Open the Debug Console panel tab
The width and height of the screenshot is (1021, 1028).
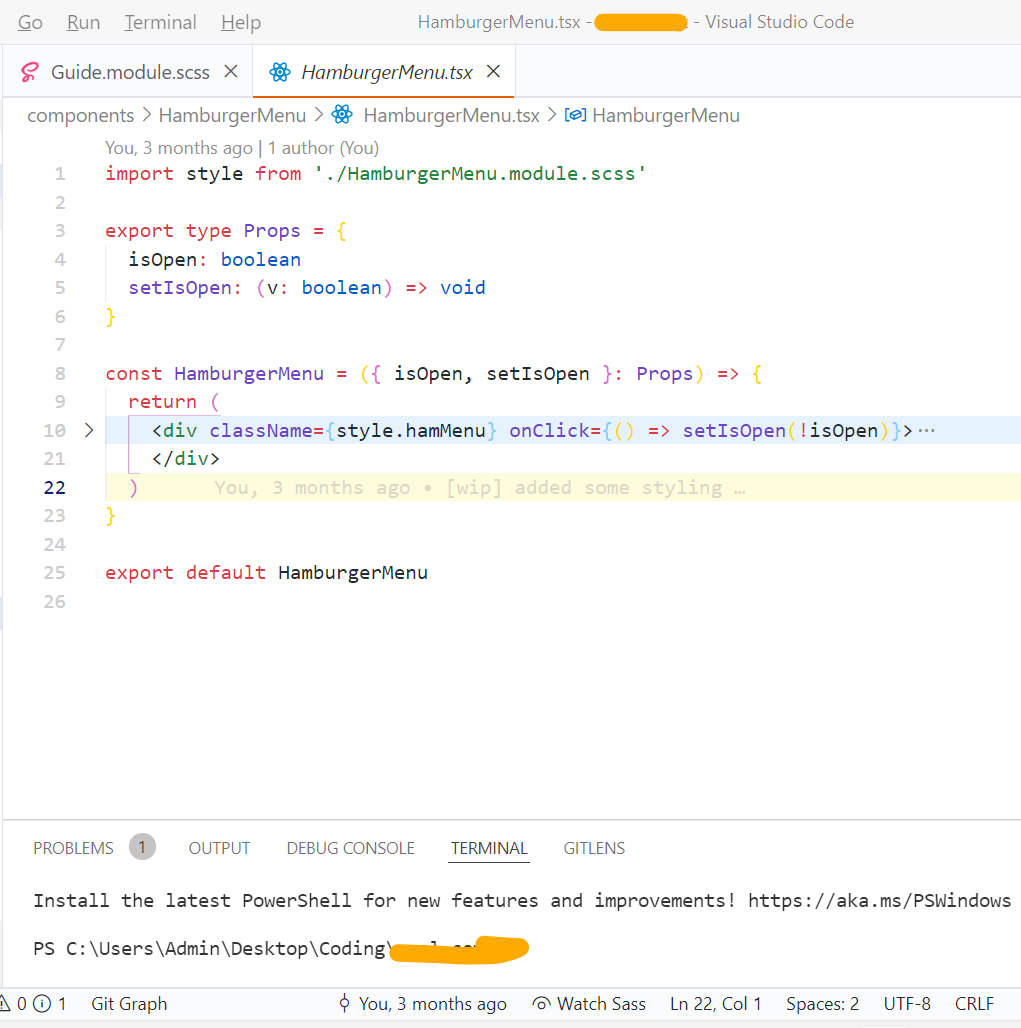pyautogui.click(x=350, y=848)
